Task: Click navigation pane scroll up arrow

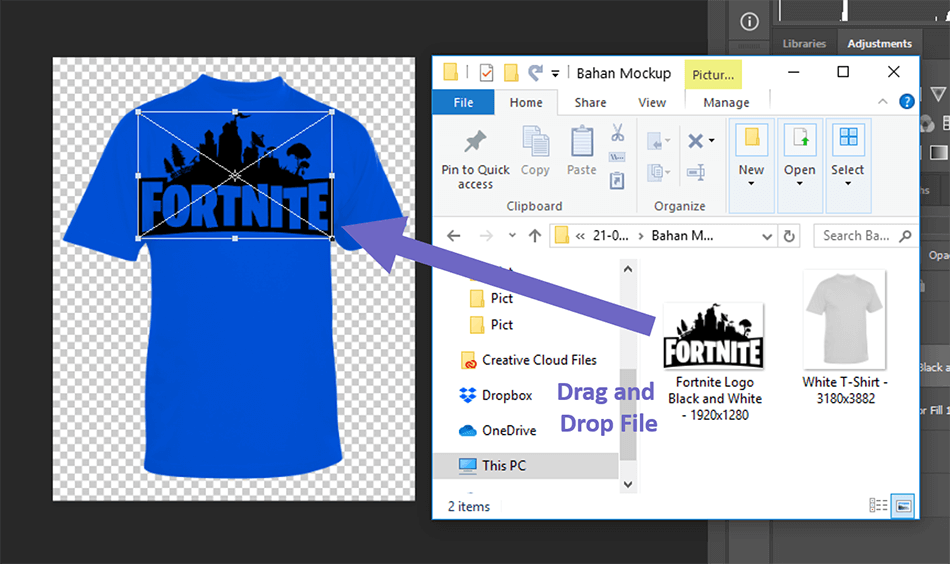Action: [628, 268]
